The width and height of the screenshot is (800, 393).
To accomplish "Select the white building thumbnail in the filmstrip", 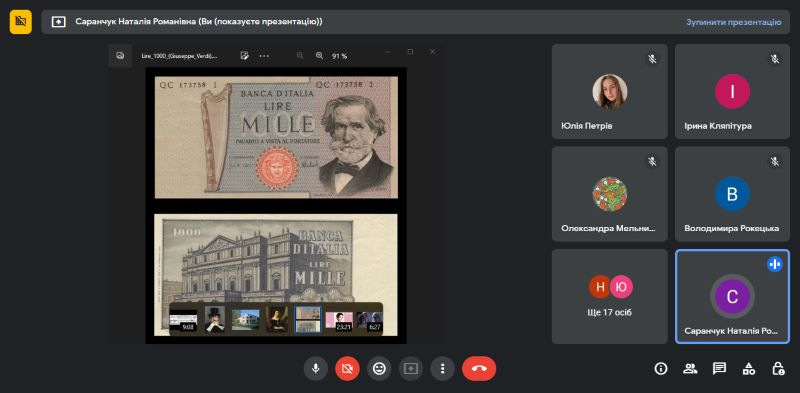I will 245,320.
